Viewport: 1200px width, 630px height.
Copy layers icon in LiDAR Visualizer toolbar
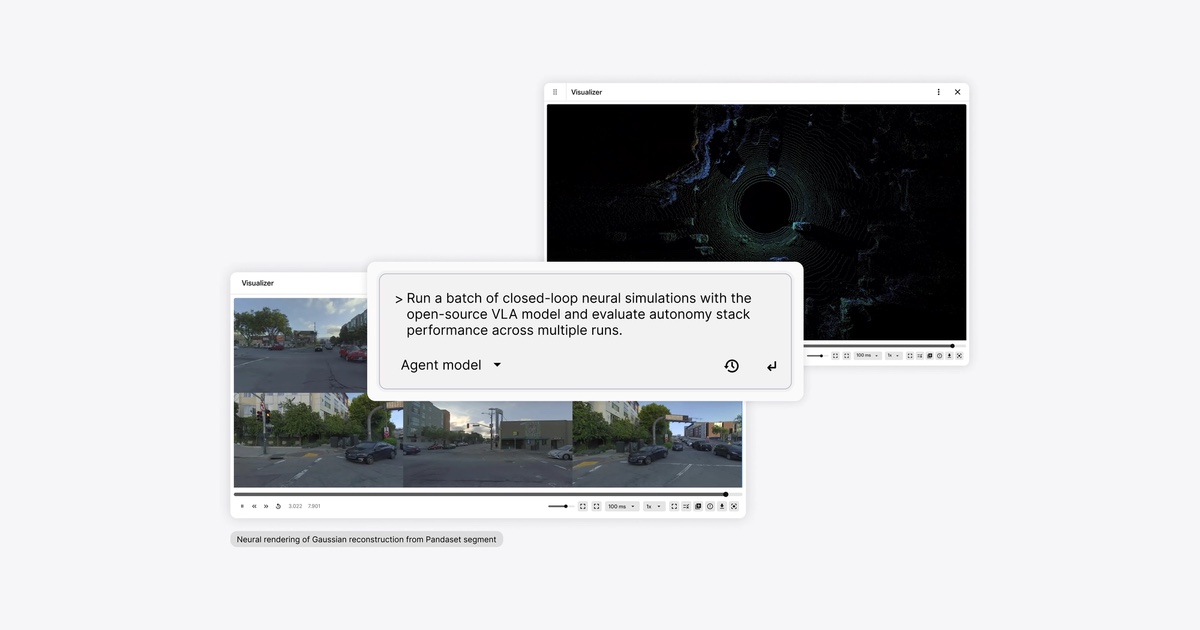coord(930,355)
